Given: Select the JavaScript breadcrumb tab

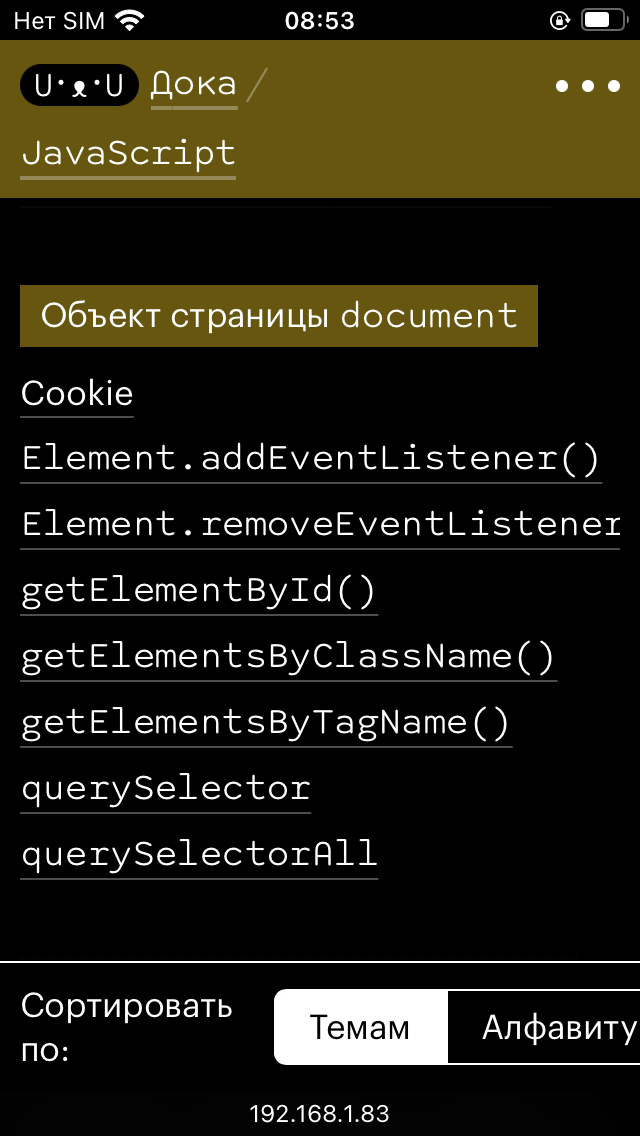Looking at the screenshot, I should pos(127,152).
